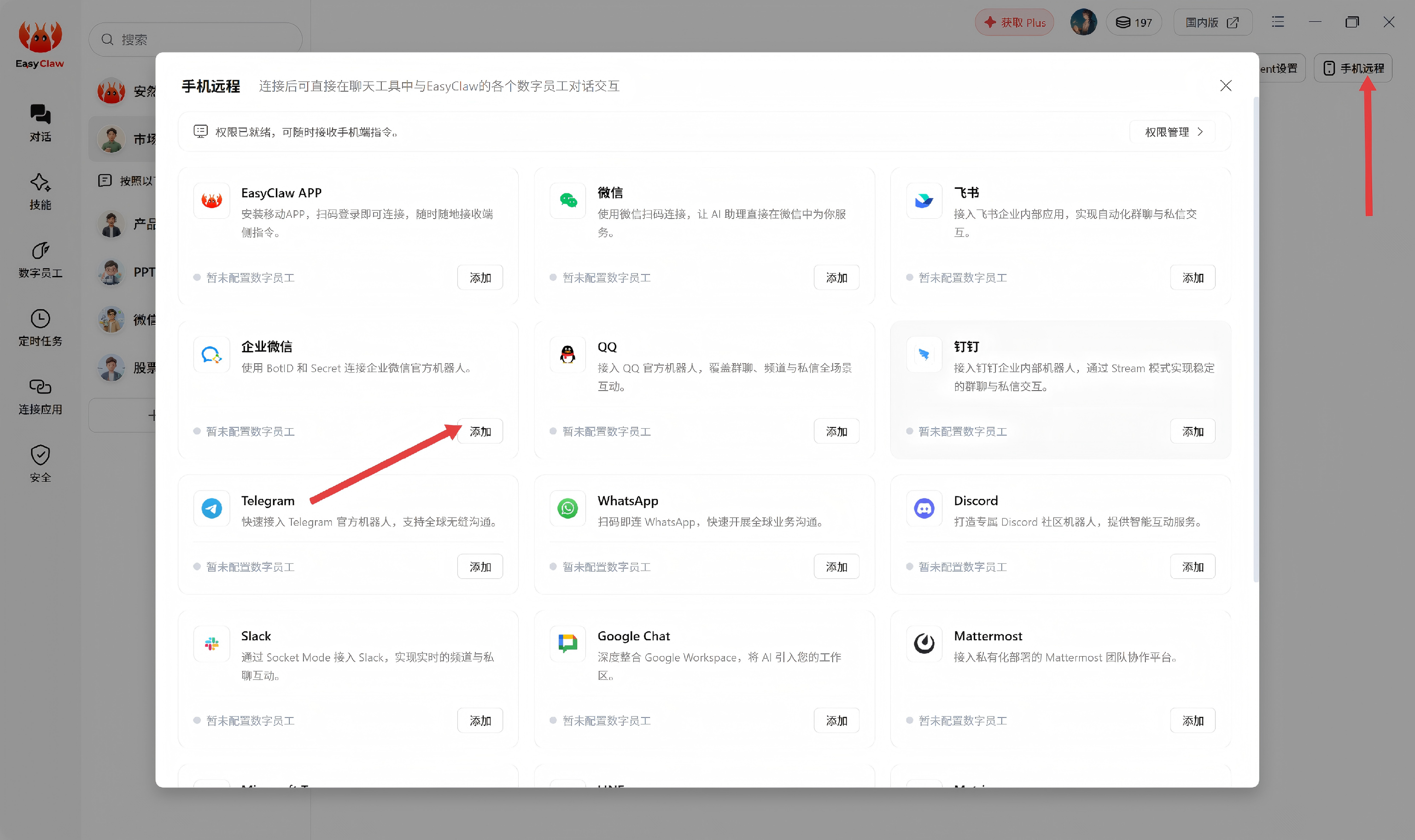Image resolution: width=1415 pixels, height=840 pixels.
Task: Click the 企业微信 card icon
Action: [212, 354]
